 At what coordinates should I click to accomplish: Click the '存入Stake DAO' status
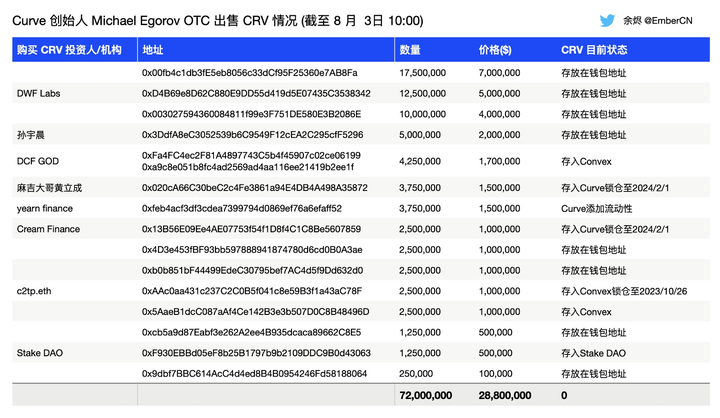coord(593,353)
